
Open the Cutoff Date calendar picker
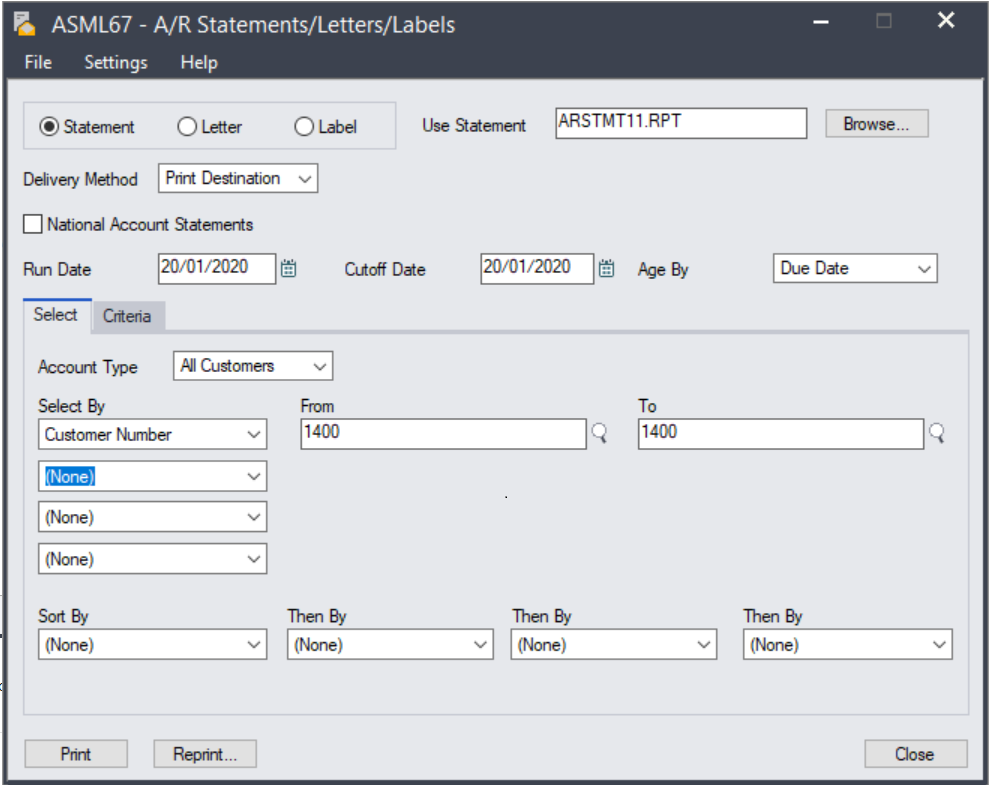point(606,268)
